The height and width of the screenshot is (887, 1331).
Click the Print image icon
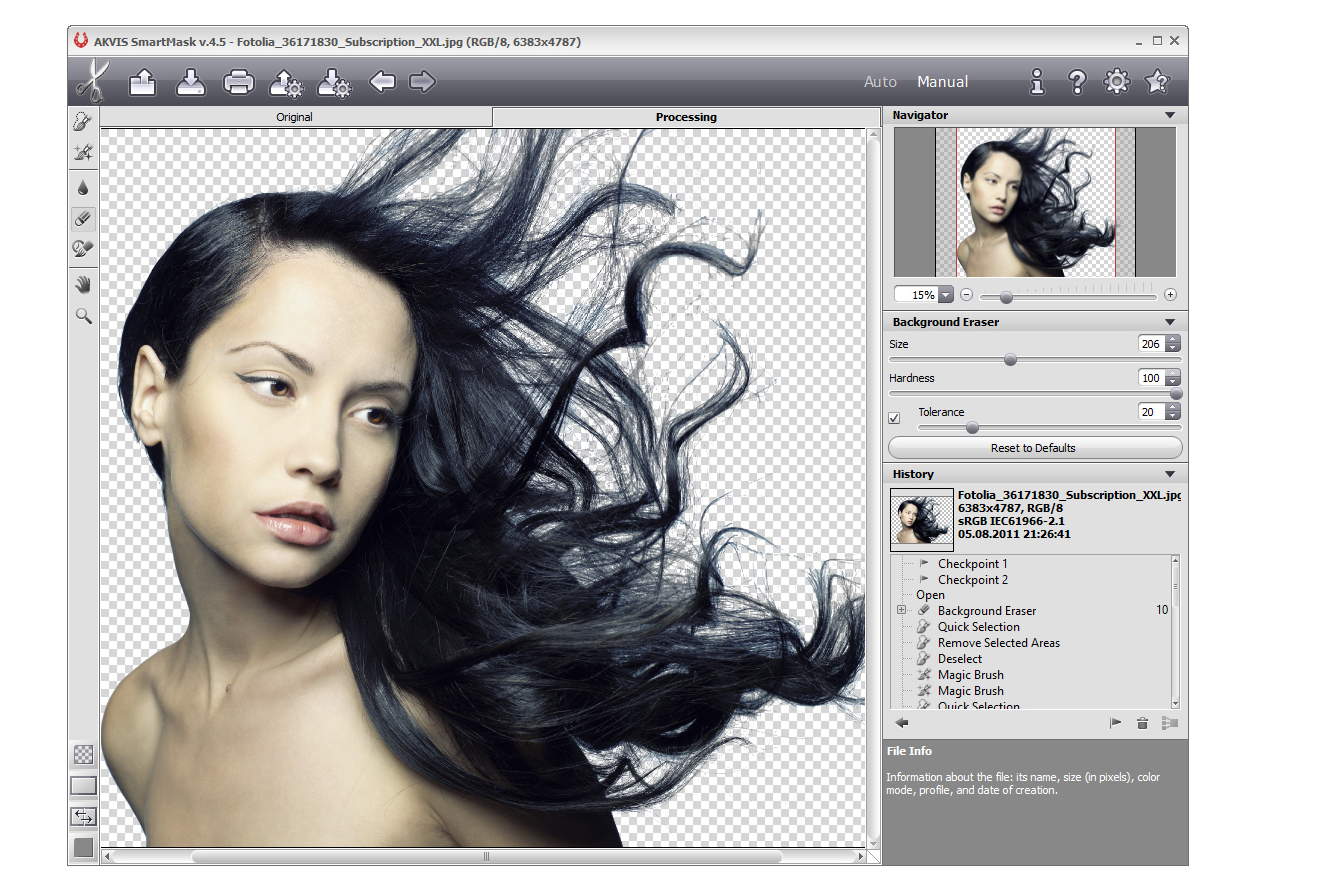click(x=238, y=82)
